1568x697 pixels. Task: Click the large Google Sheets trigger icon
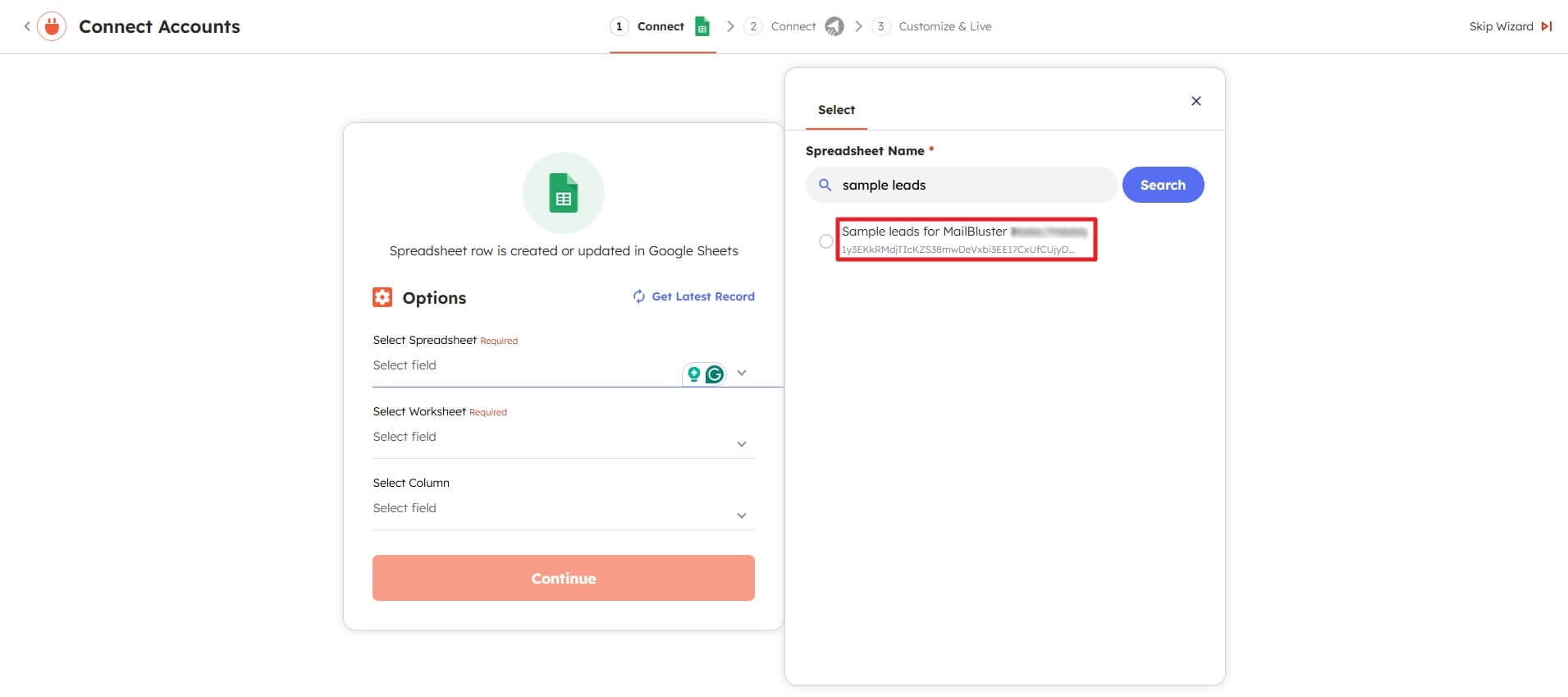[x=564, y=193]
